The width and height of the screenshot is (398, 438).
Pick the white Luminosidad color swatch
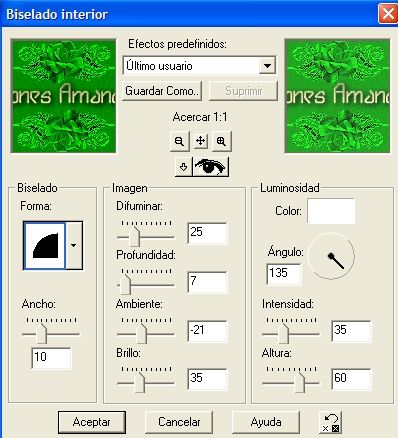pos(331,211)
